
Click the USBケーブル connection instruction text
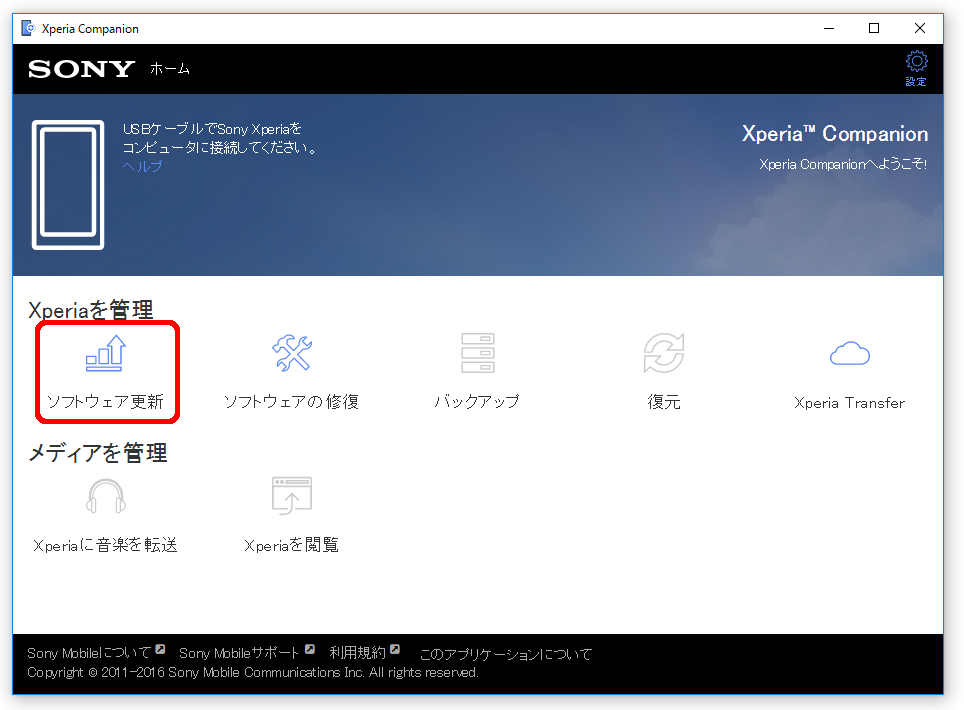pos(219,138)
